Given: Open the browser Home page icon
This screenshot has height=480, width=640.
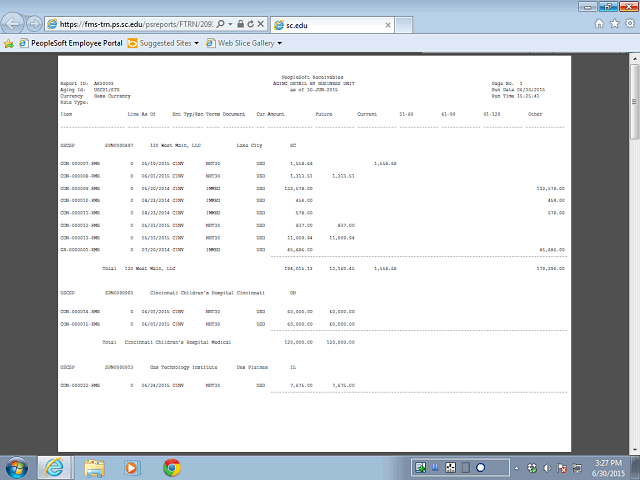Looking at the screenshot, I should (599, 24).
